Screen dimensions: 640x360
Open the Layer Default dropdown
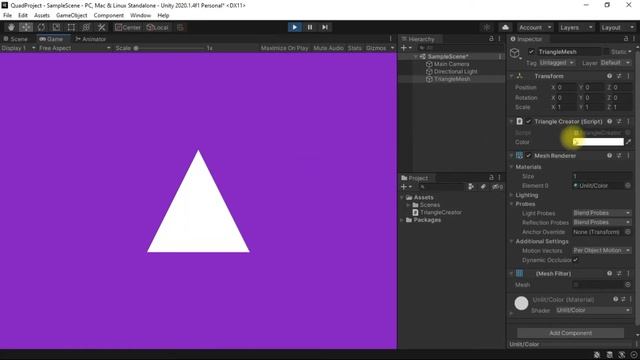click(x=615, y=62)
